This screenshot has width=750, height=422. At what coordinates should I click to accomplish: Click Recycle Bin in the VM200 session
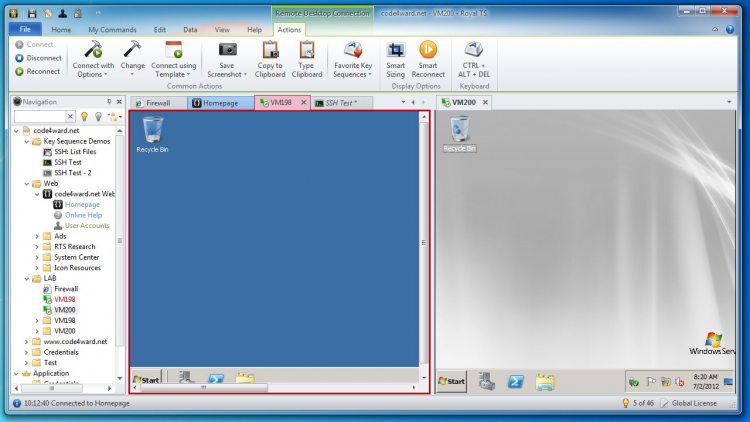(x=459, y=133)
